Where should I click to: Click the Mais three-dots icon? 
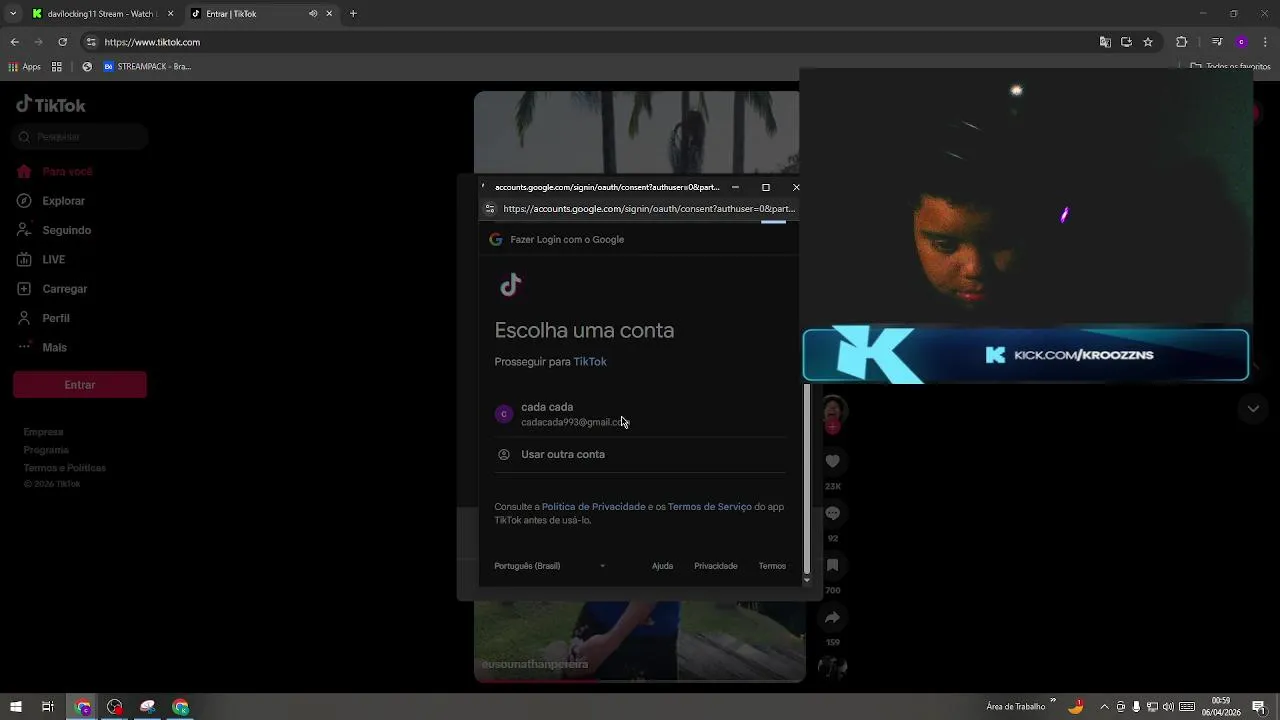24,347
